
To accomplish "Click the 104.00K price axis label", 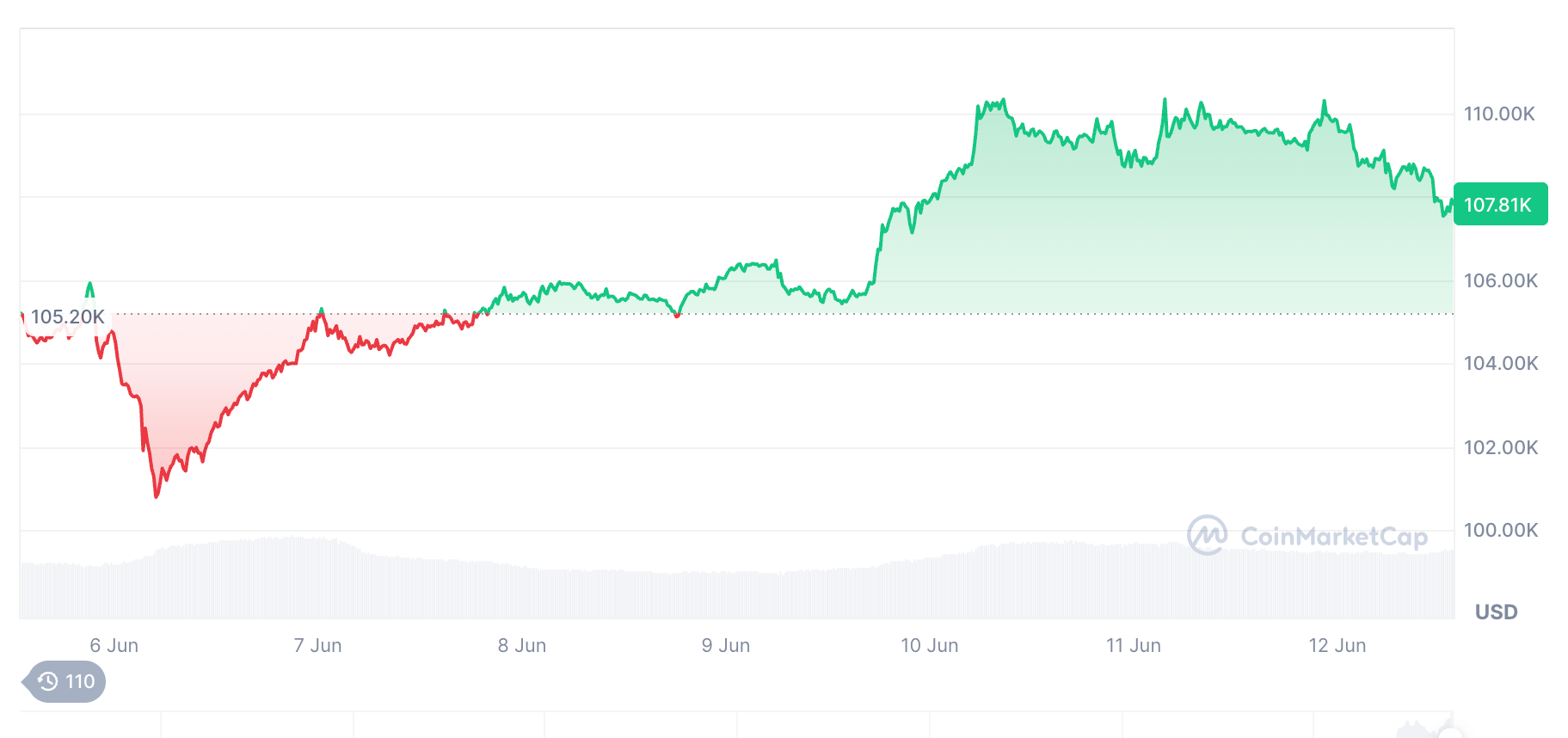I will click(1500, 363).
